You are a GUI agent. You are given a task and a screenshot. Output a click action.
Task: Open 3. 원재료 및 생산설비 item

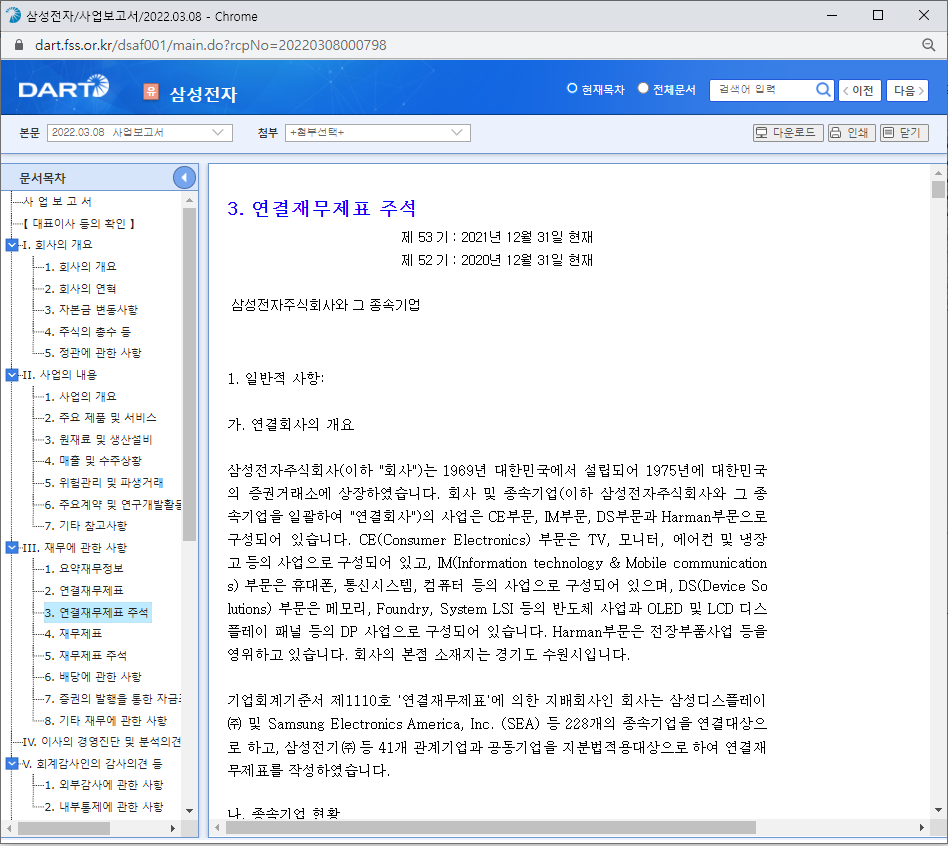[x=99, y=440]
